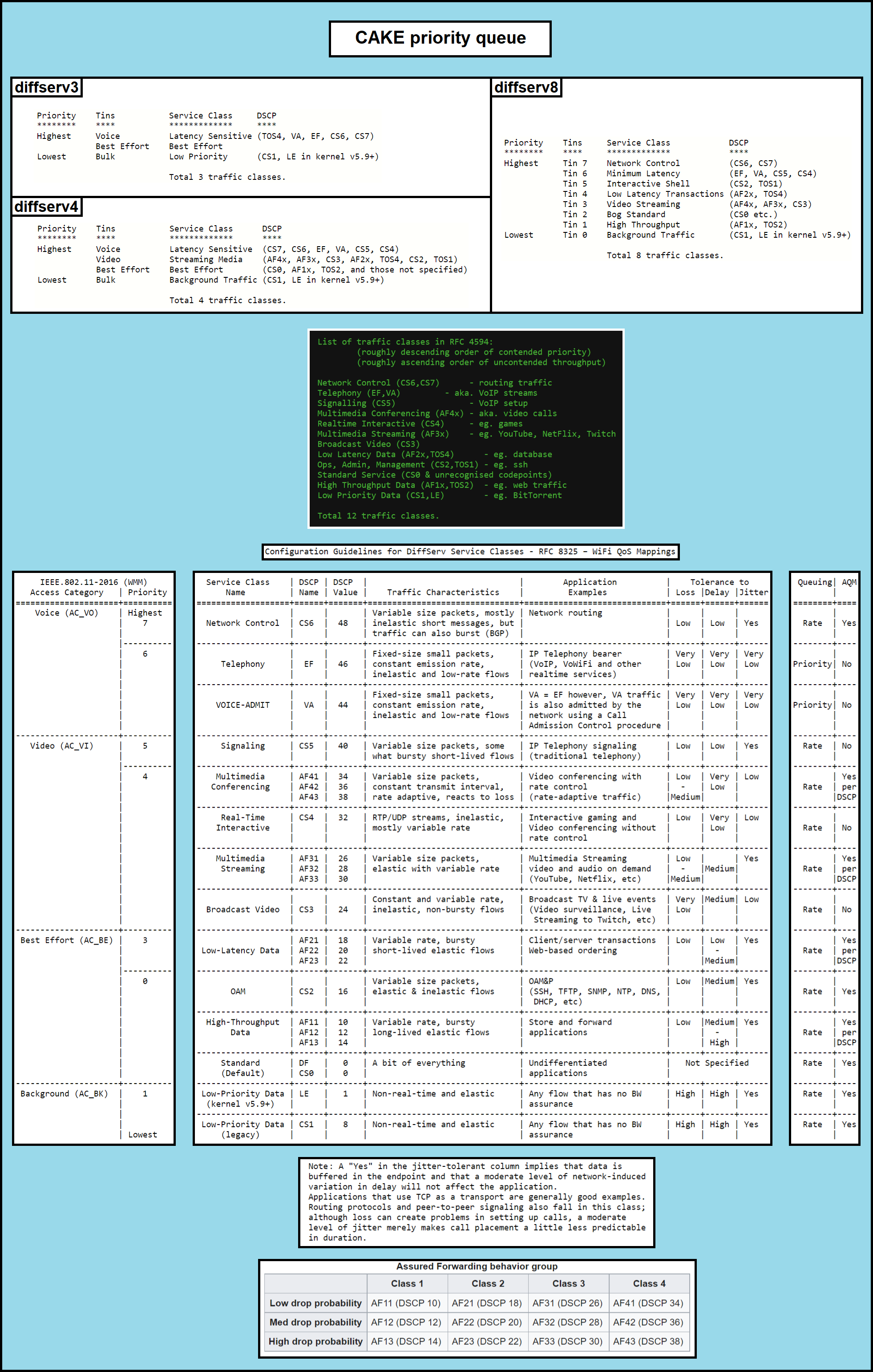Screen dimensions: 873x1372
Task: Click the Broadcast Video service class name
Action: click(x=242, y=909)
